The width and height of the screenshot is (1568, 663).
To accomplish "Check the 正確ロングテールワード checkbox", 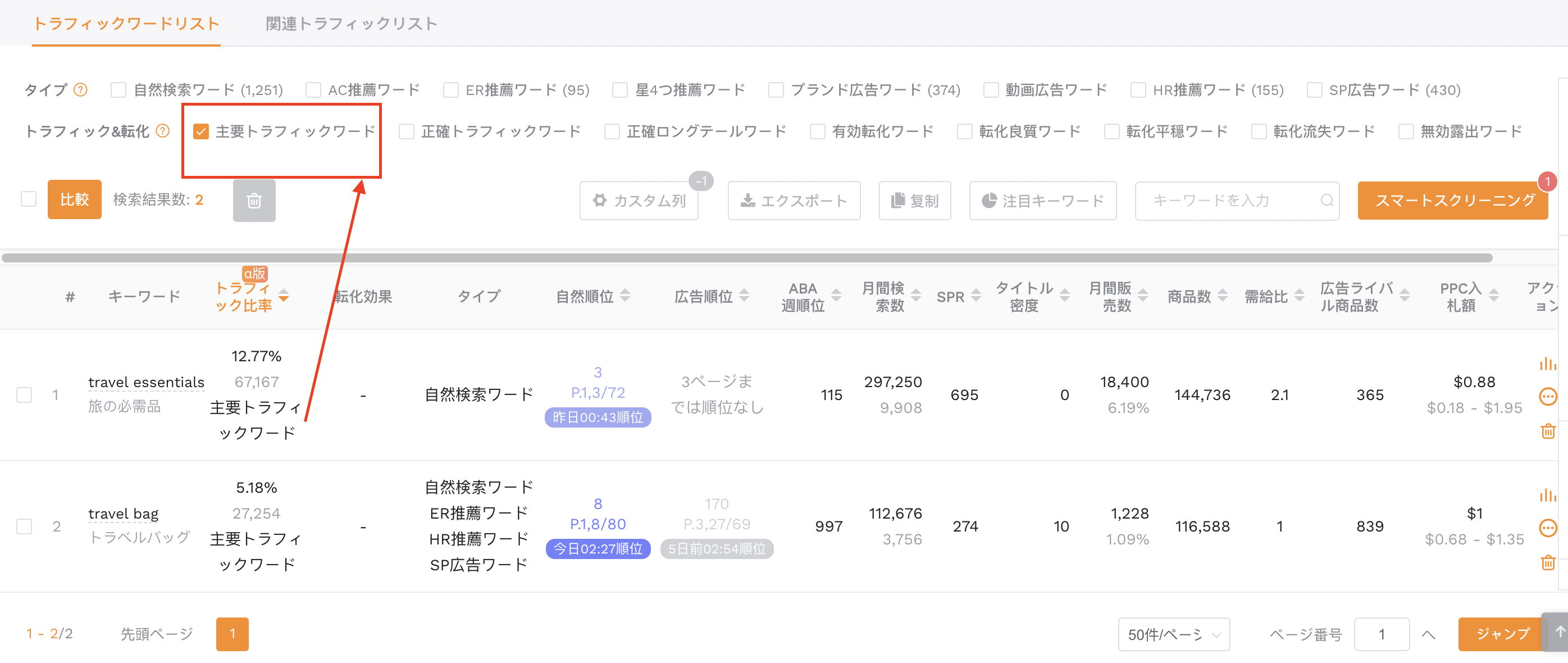I will pyautogui.click(x=612, y=131).
